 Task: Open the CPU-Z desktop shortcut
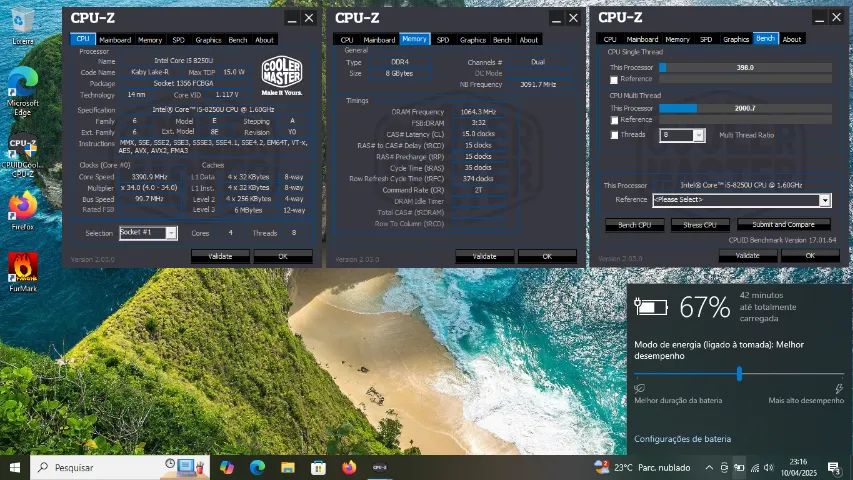[22, 156]
